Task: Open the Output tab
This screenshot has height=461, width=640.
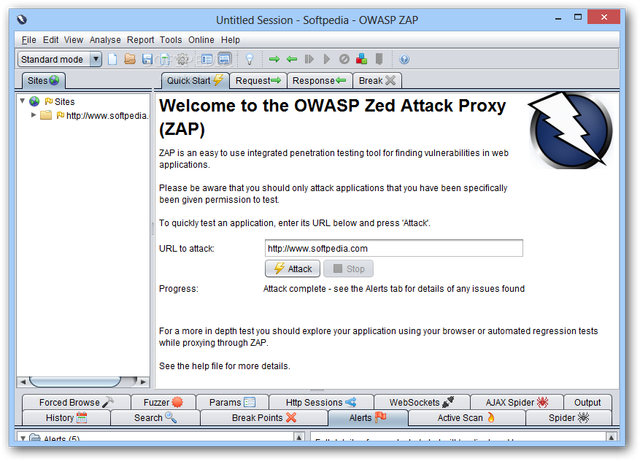Action: tap(587, 402)
